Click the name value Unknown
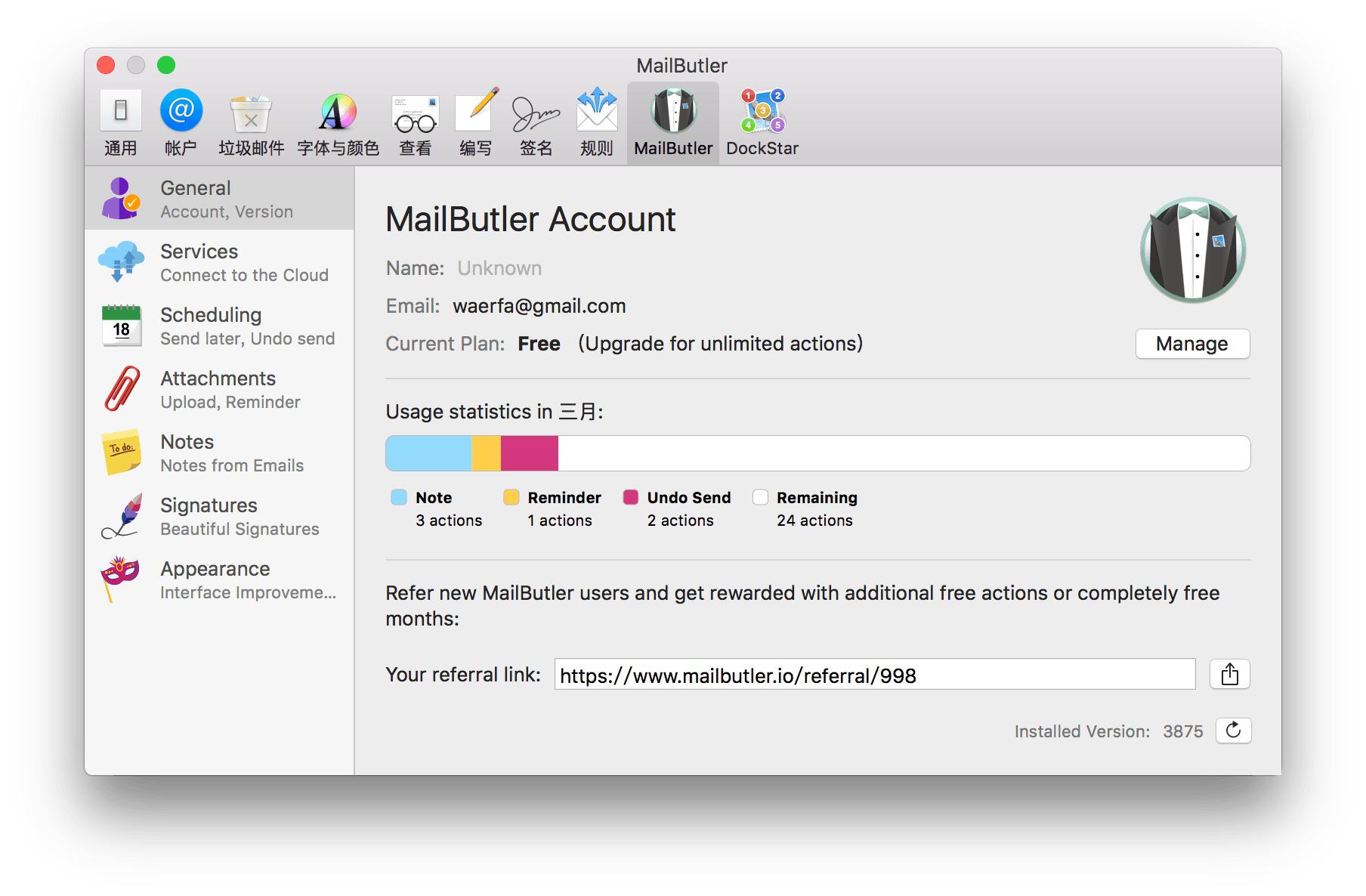 (x=499, y=268)
